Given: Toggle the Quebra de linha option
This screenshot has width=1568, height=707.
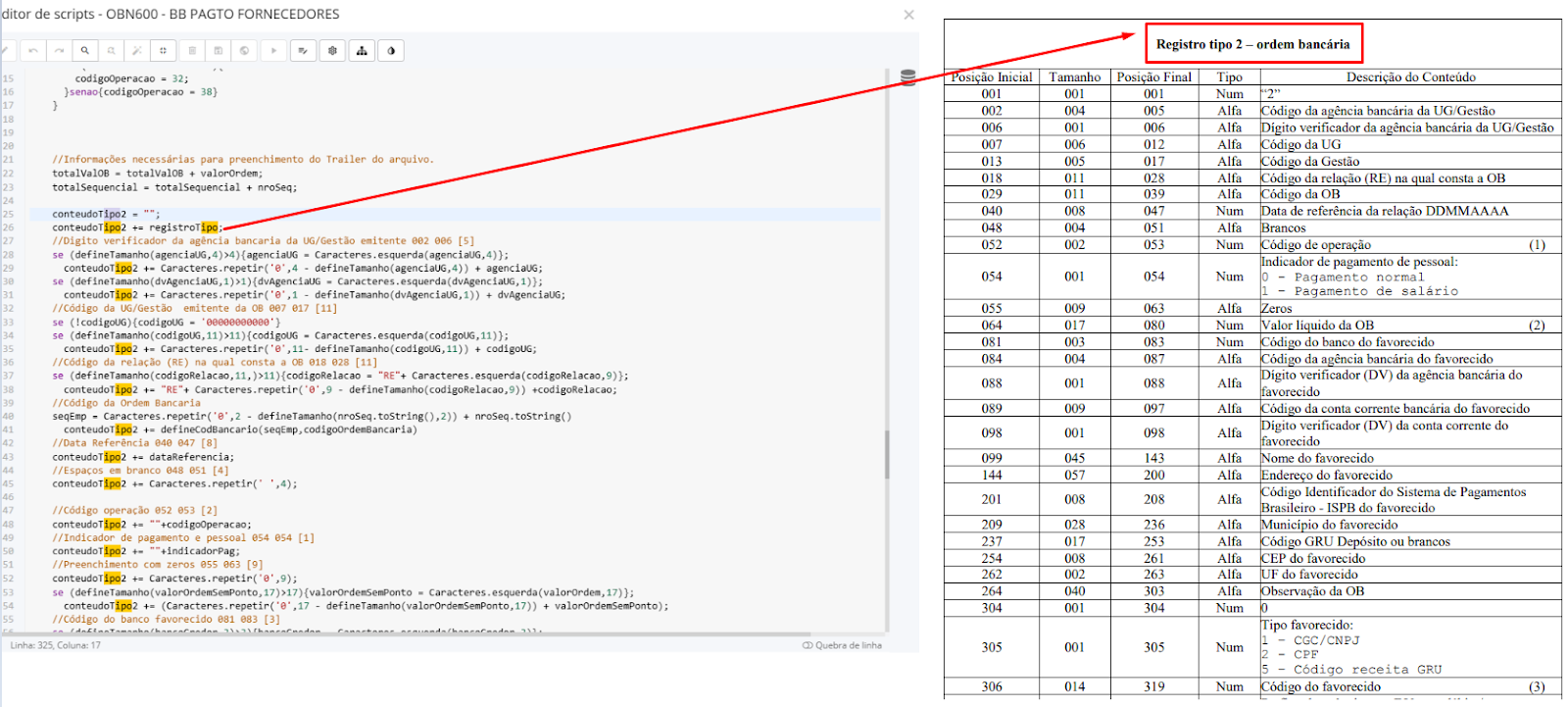Looking at the screenshot, I should [x=842, y=645].
